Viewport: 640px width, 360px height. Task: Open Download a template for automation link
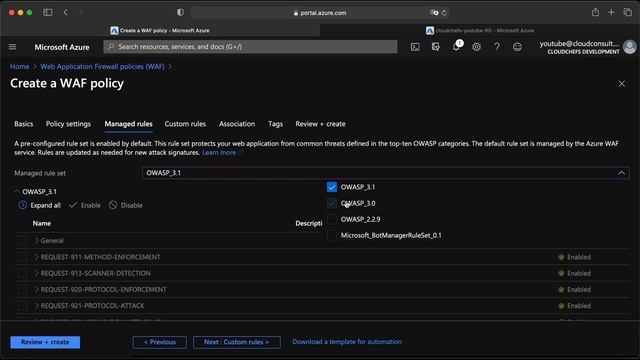tap(347, 342)
